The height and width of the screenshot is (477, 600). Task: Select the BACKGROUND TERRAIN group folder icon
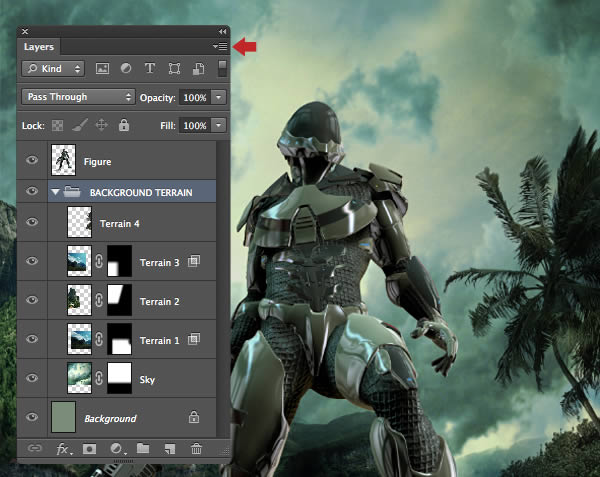tap(72, 191)
